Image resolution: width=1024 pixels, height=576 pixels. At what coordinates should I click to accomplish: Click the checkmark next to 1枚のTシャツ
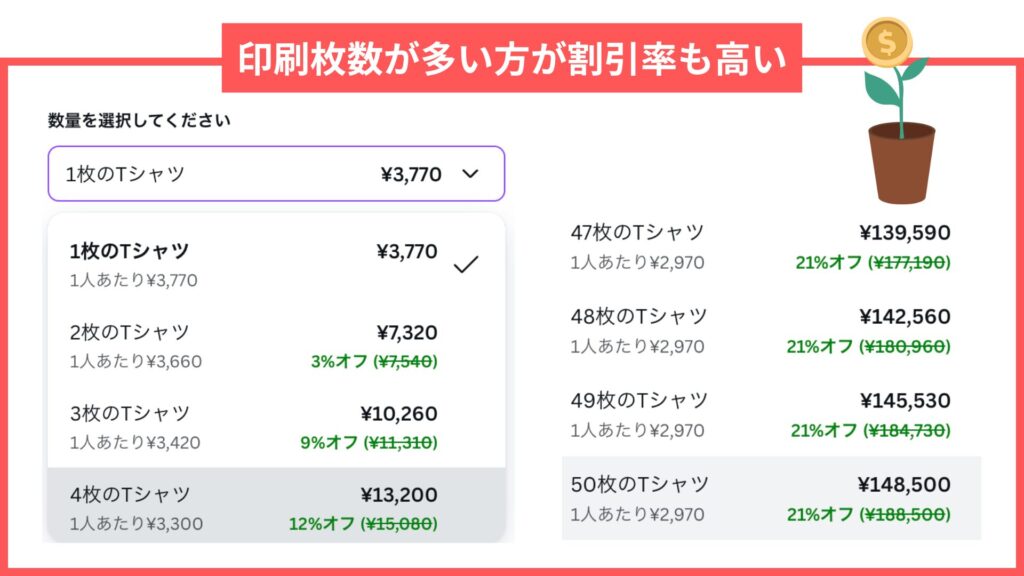coord(466,264)
